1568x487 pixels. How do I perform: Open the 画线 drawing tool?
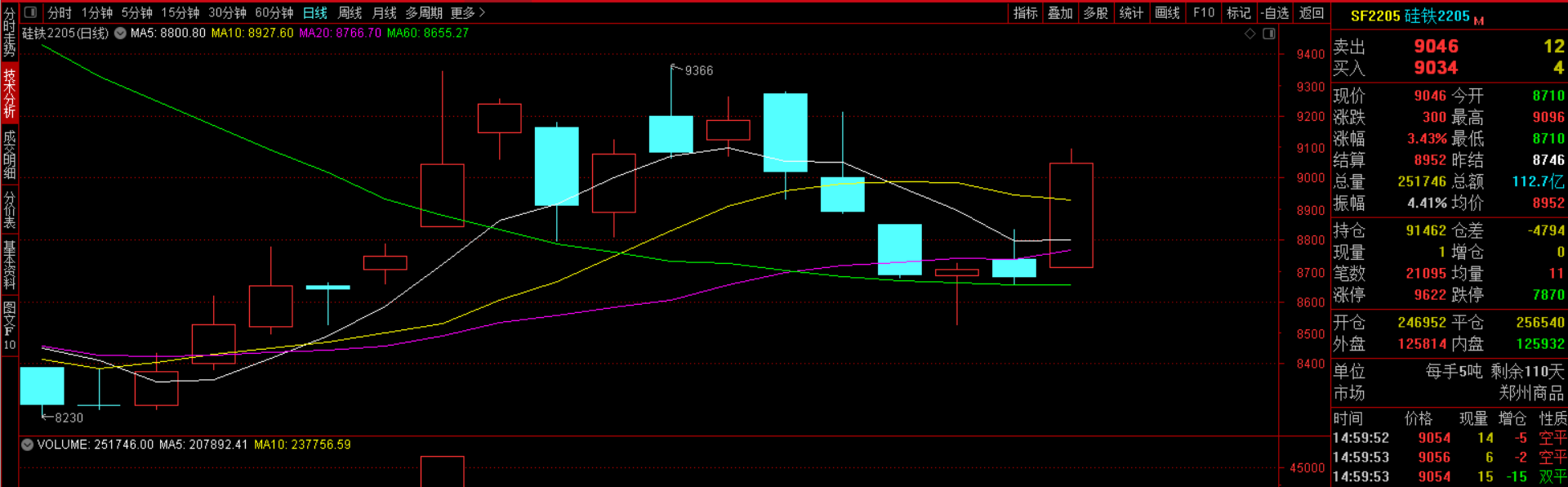1167,12
